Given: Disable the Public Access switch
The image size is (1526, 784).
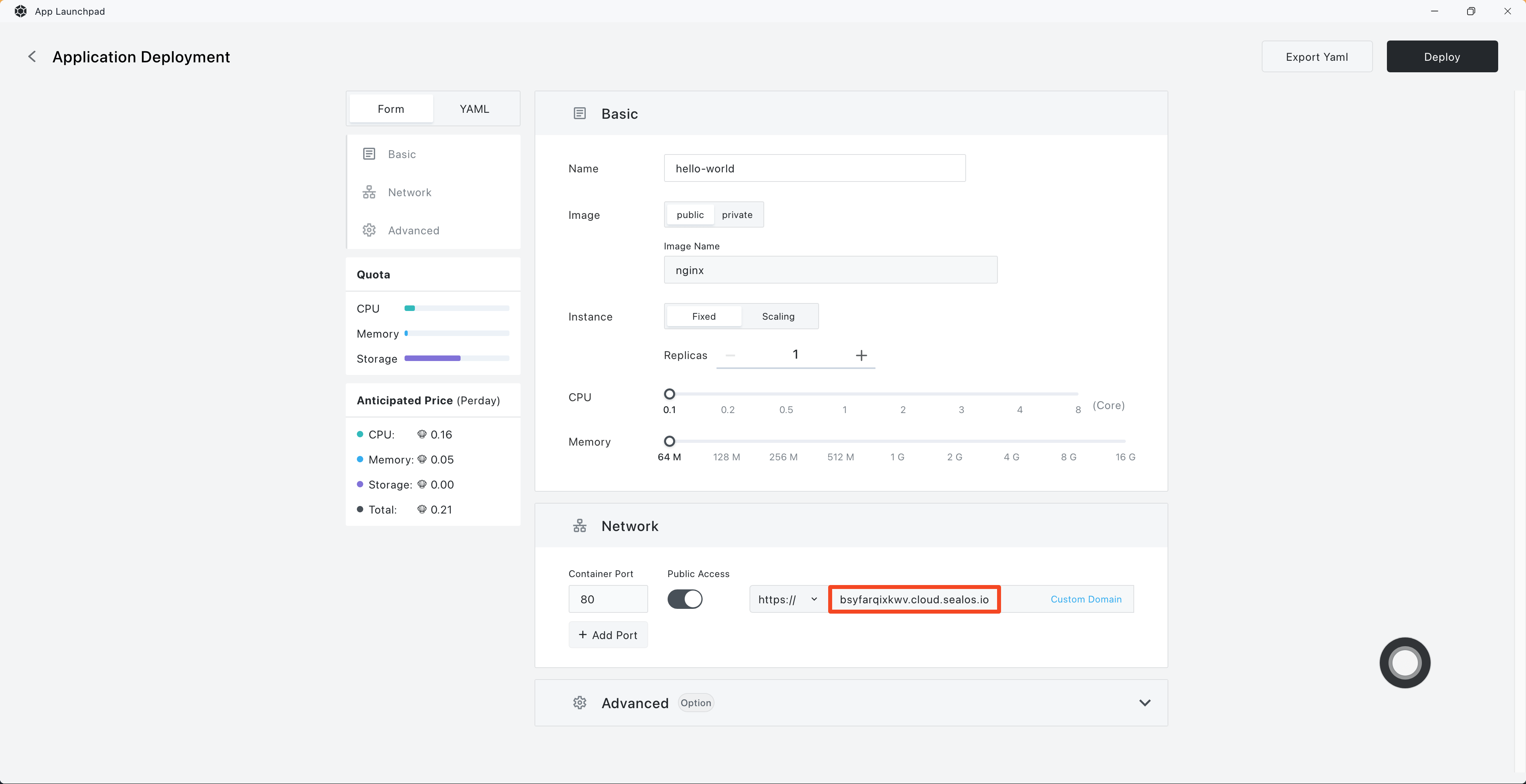Looking at the screenshot, I should (685, 599).
